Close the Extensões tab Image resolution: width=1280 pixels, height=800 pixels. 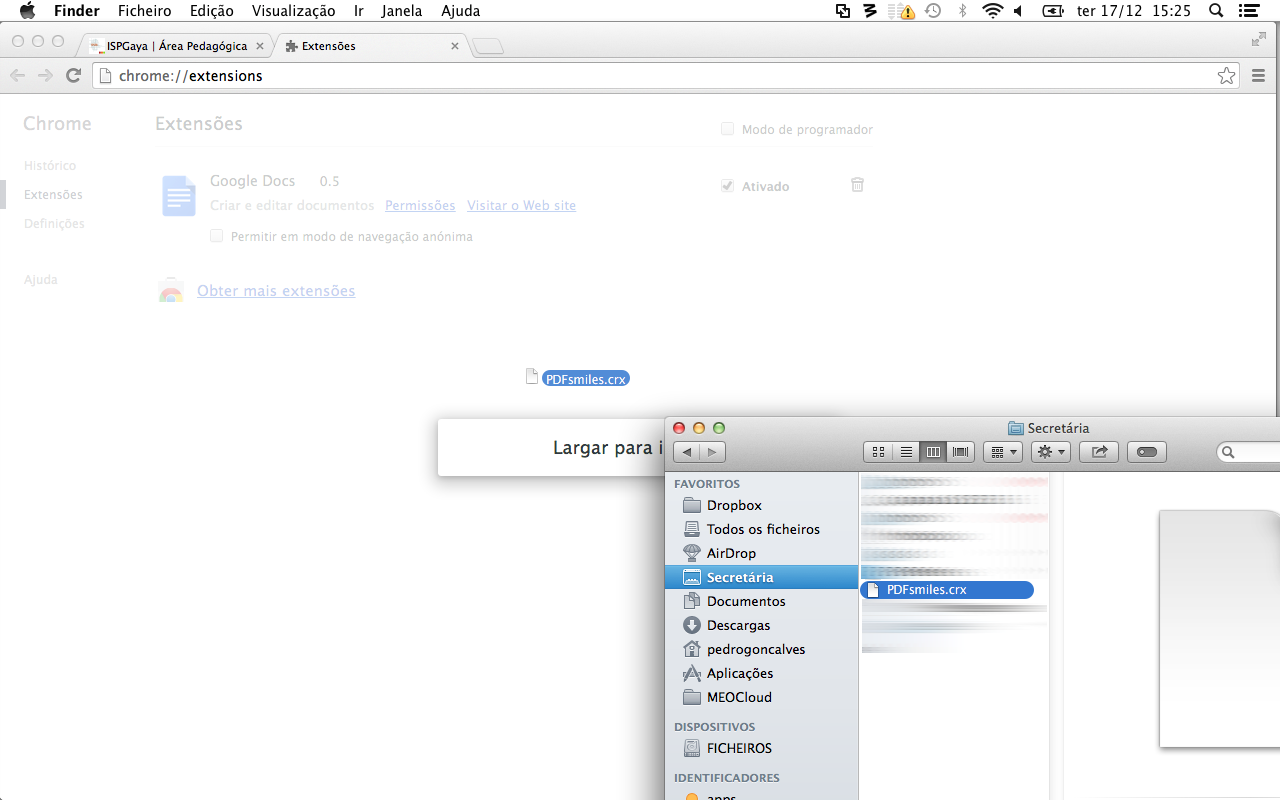pos(455,46)
